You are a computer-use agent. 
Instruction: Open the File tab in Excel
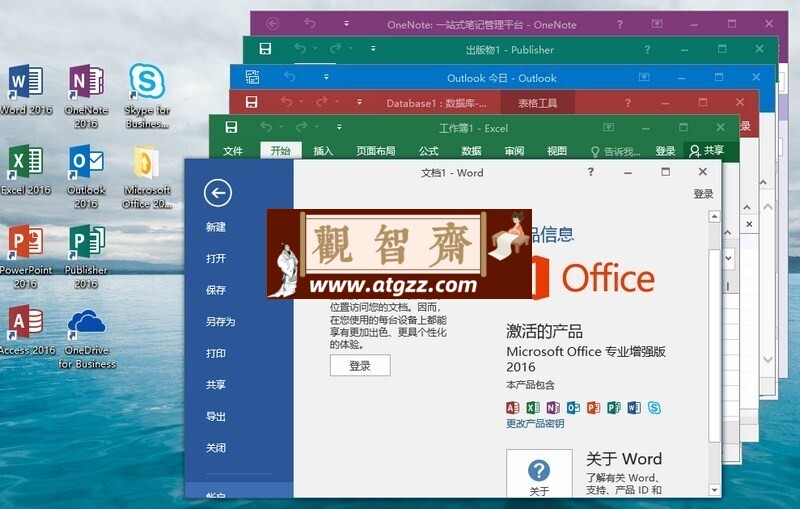tap(233, 151)
